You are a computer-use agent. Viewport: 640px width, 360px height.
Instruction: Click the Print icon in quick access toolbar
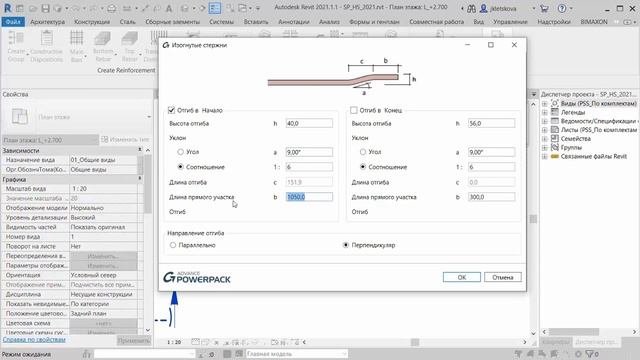coord(111,8)
